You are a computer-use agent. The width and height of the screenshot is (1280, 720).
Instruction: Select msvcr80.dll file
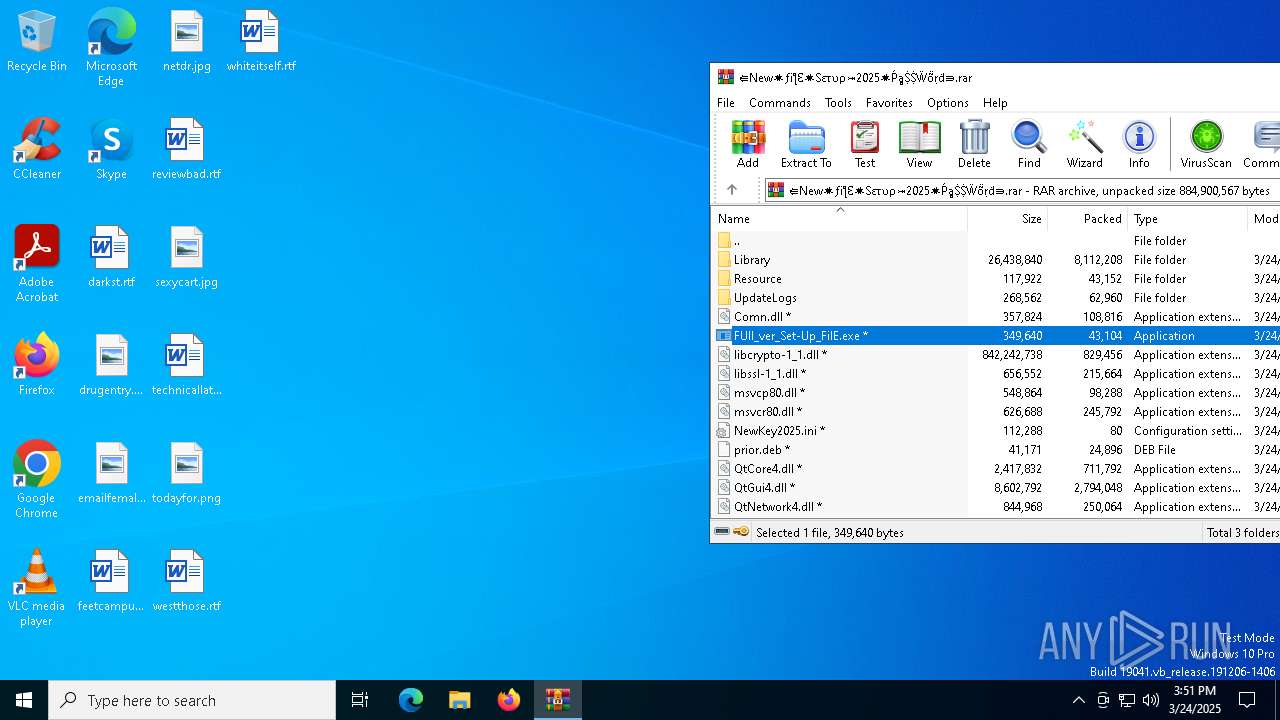coord(995,412)
